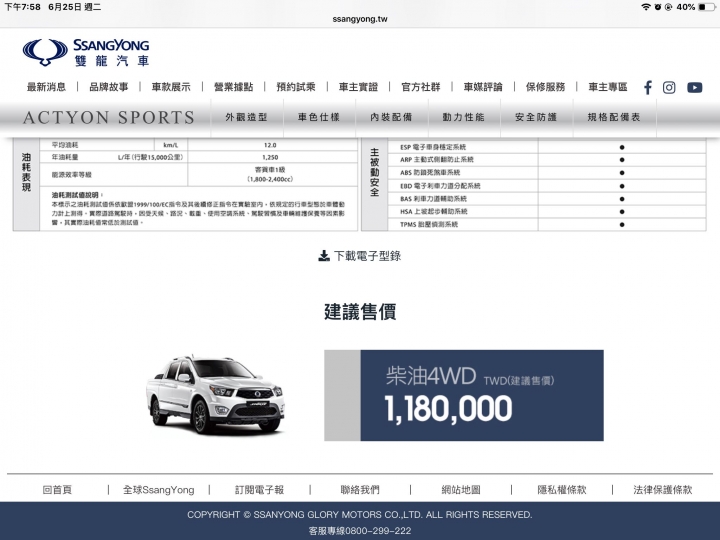Click the 下載電子型錄 link
The image size is (720, 540).
coord(367,256)
